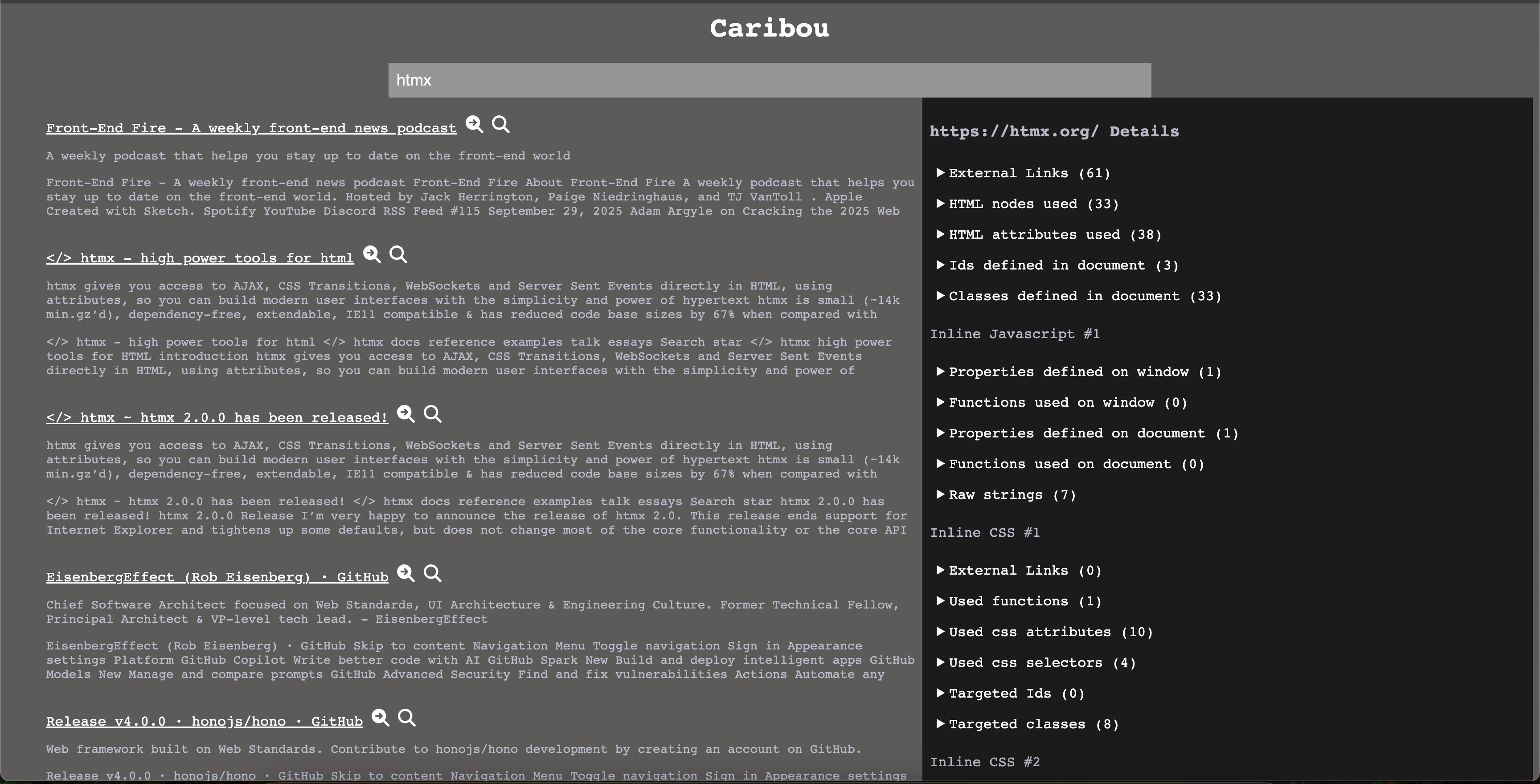This screenshot has height=784, width=1540.
Task: Click plain magnifier icon beside Front-End Fire result
Action: click(x=501, y=124)
